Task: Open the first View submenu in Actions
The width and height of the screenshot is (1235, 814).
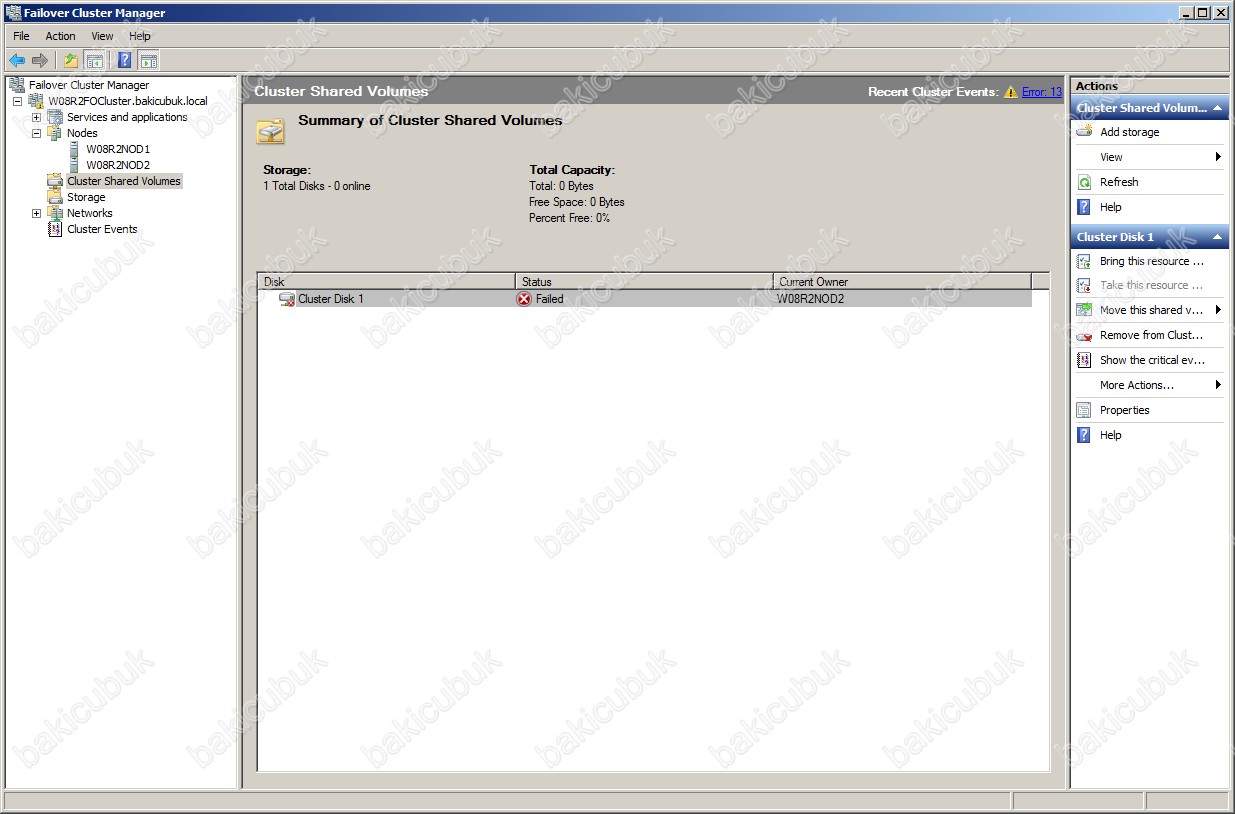Action: 1150,157
